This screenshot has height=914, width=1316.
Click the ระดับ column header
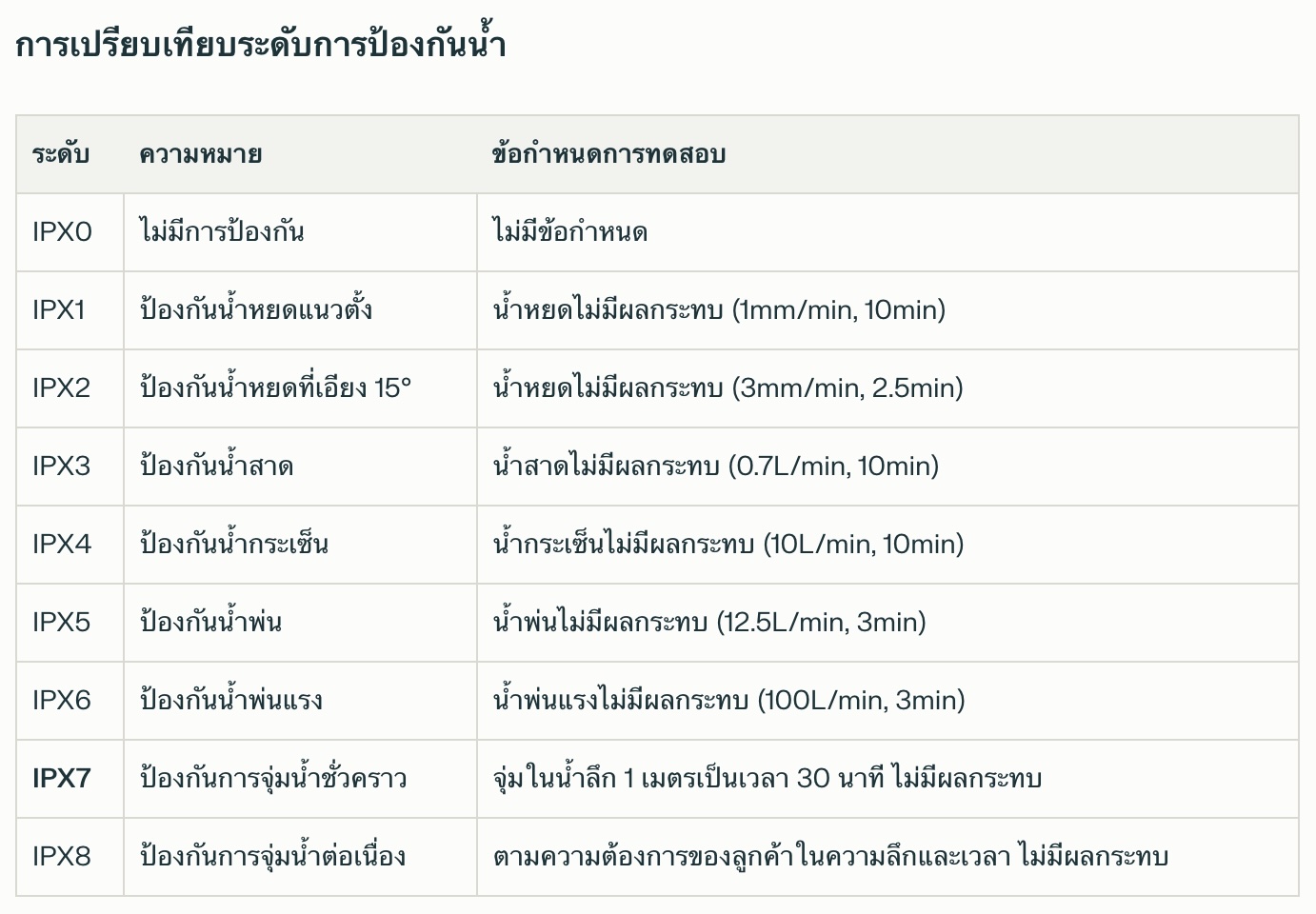(61, 154)
